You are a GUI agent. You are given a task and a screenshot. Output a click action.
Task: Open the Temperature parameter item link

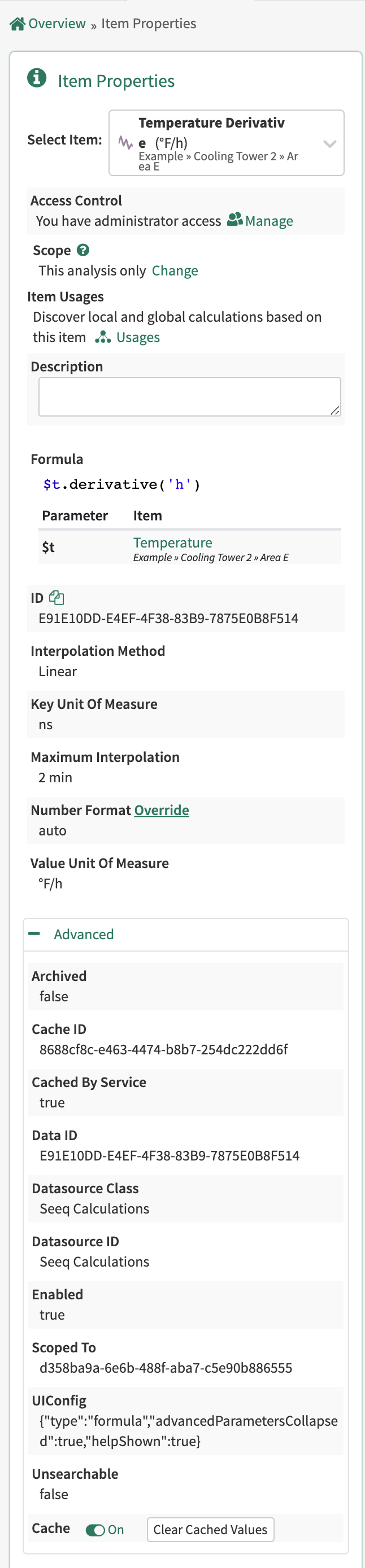(172, 542)
